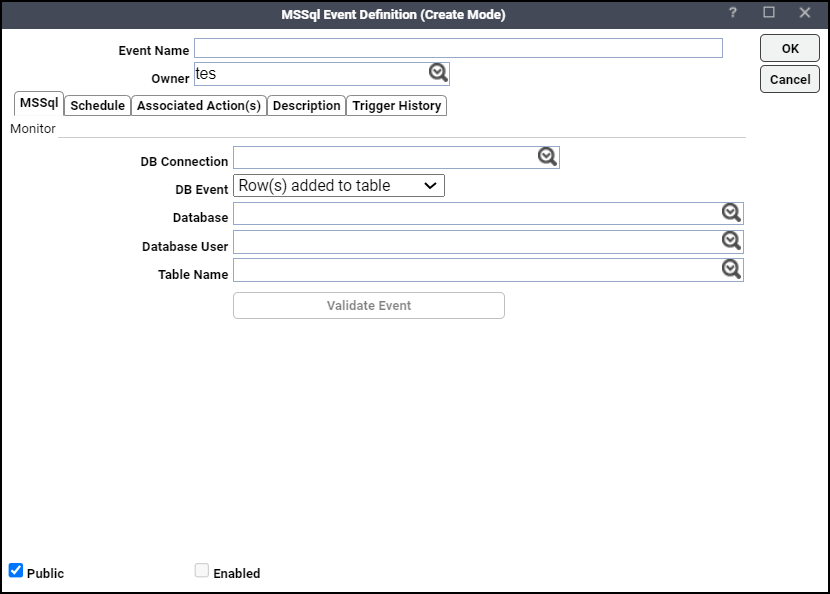Switch to the Schedule tab
830x594 pixels.
click(97, 105)
